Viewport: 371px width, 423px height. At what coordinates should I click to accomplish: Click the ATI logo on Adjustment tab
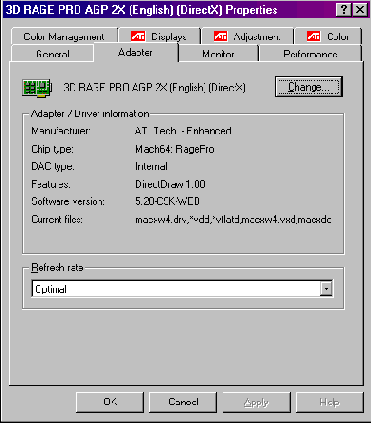point(220,36)
